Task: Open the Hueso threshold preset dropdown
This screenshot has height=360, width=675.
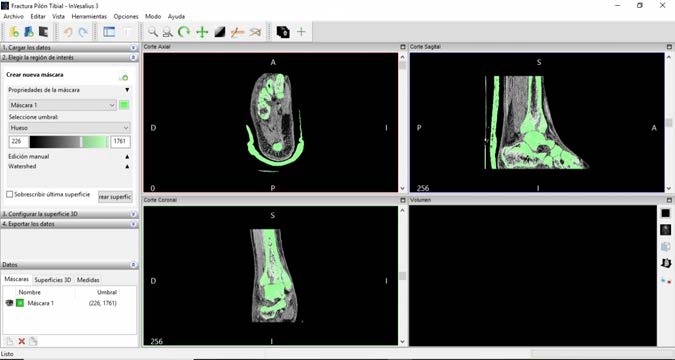Action: tap(69, 128)
